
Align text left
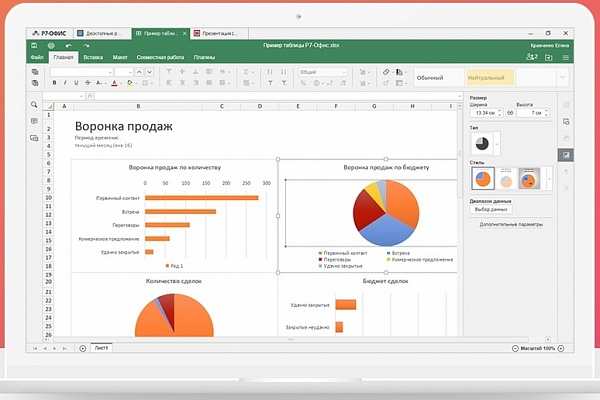click(169, 83)
